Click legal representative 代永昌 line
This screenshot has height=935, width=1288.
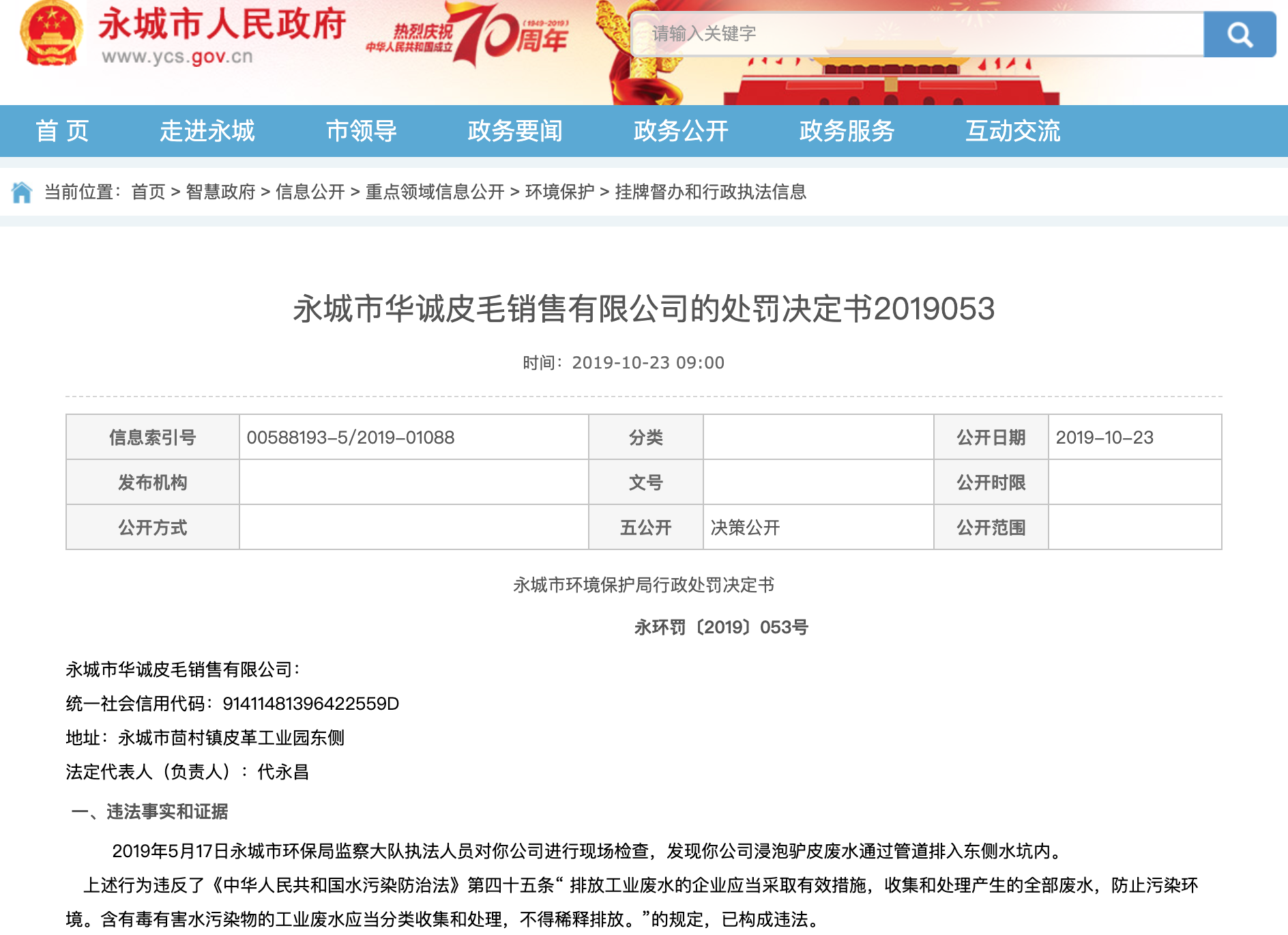pyautogui.click(x=188, y=772)
